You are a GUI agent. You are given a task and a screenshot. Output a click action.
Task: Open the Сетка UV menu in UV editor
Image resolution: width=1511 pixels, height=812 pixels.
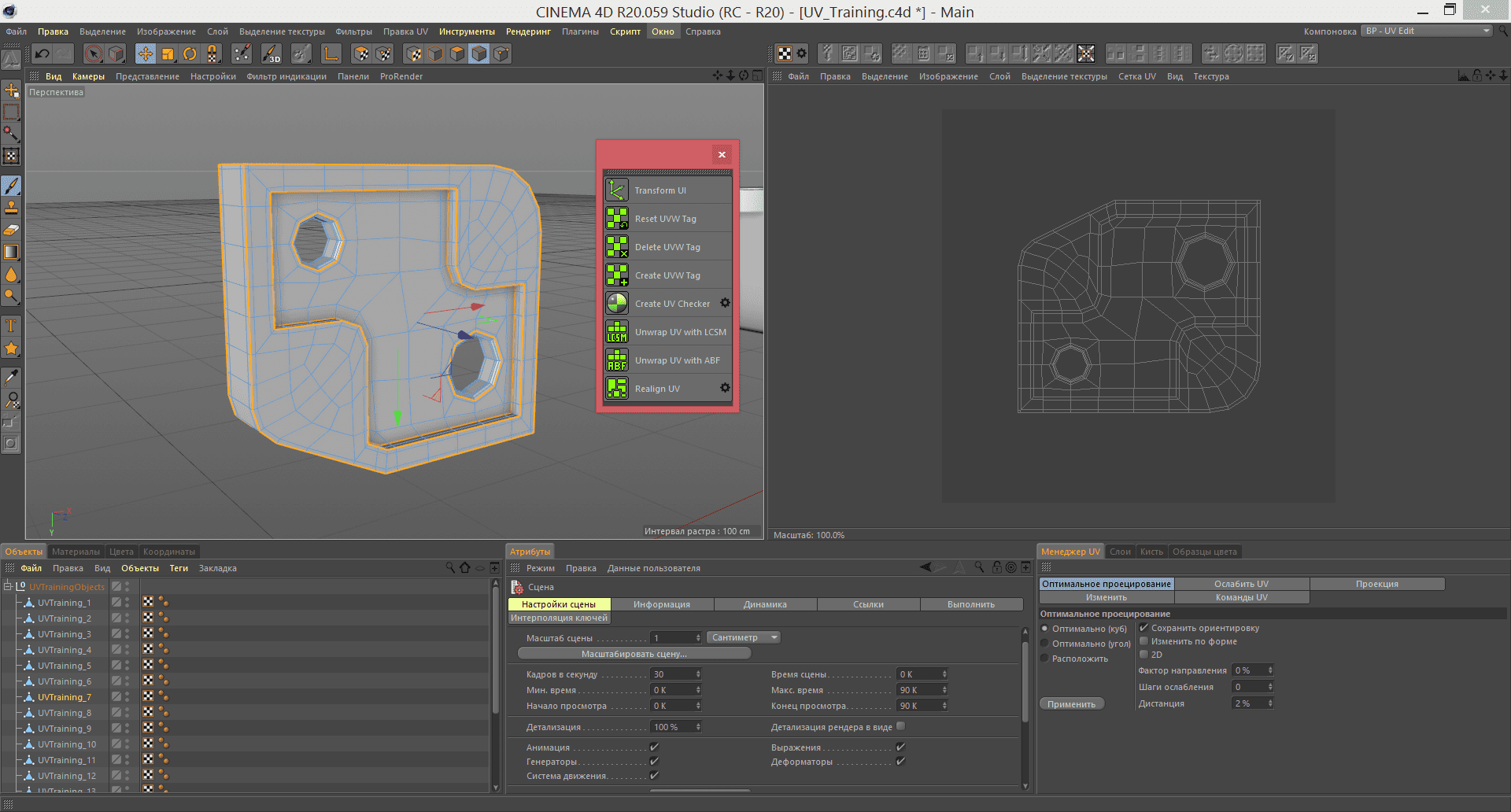pos(1136,76)
